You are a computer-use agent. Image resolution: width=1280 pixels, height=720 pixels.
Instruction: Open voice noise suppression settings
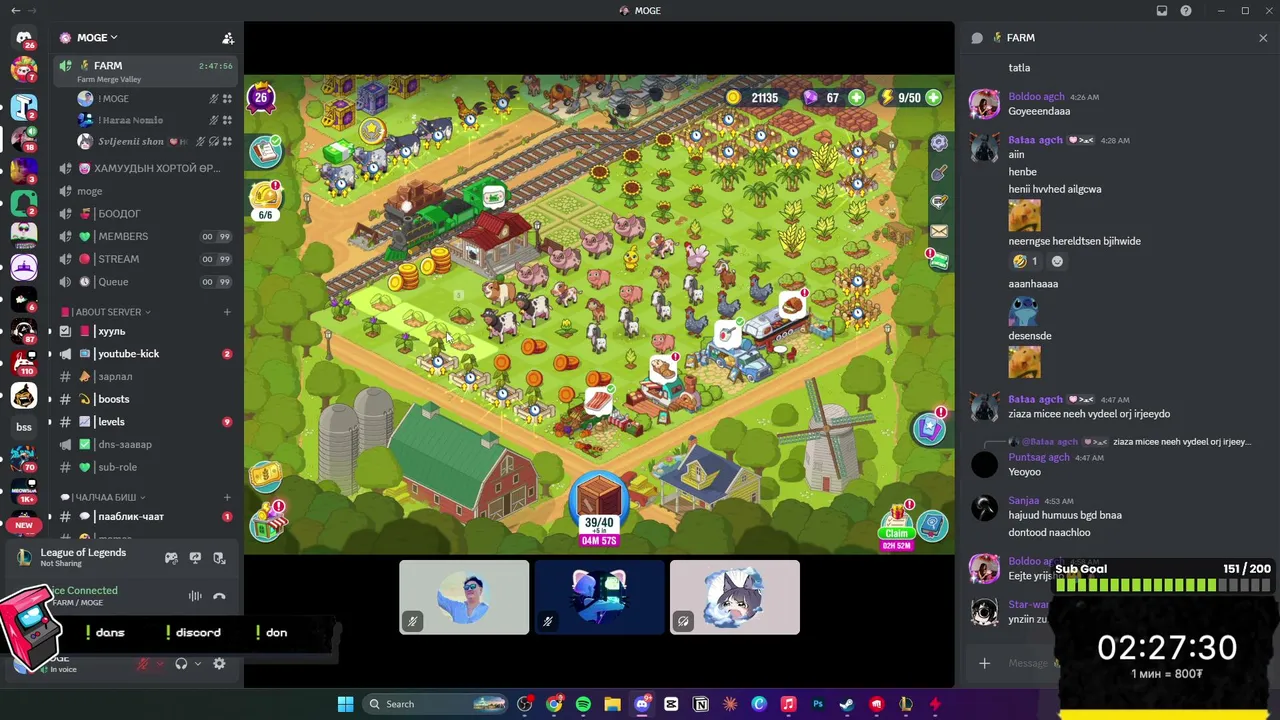coord(195,596)
